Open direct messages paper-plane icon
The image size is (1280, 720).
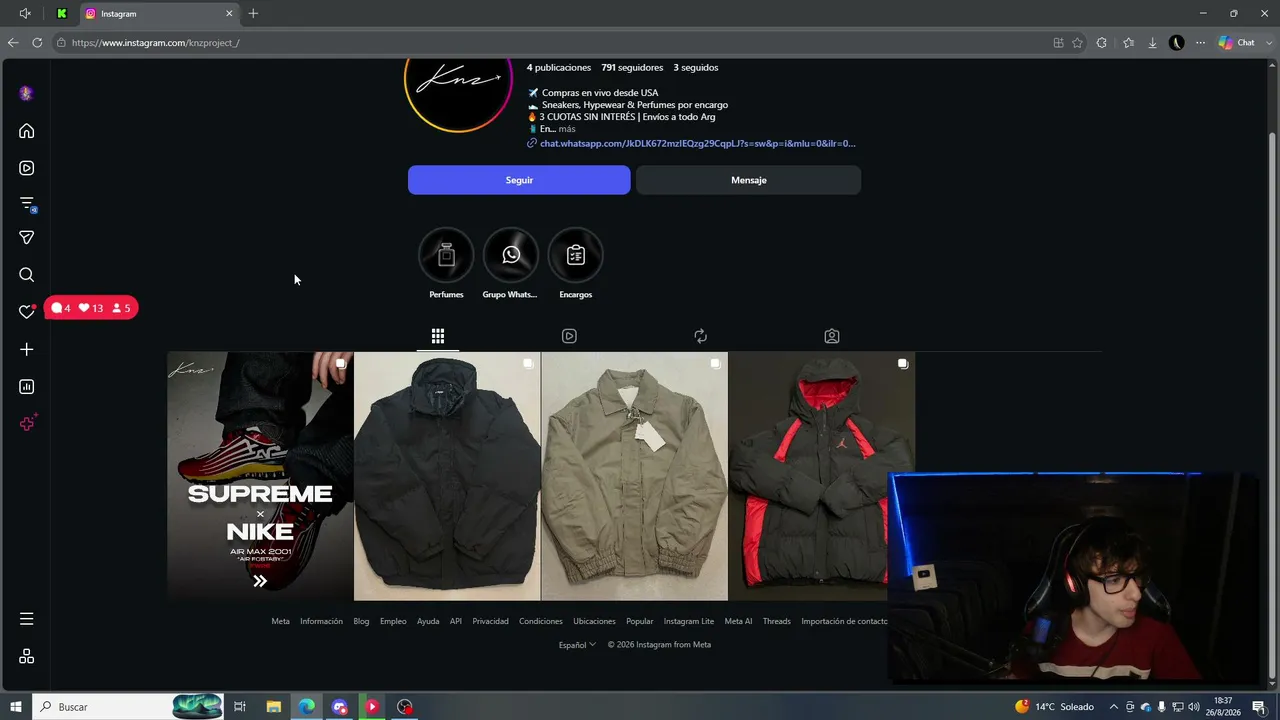pos(27,238)
